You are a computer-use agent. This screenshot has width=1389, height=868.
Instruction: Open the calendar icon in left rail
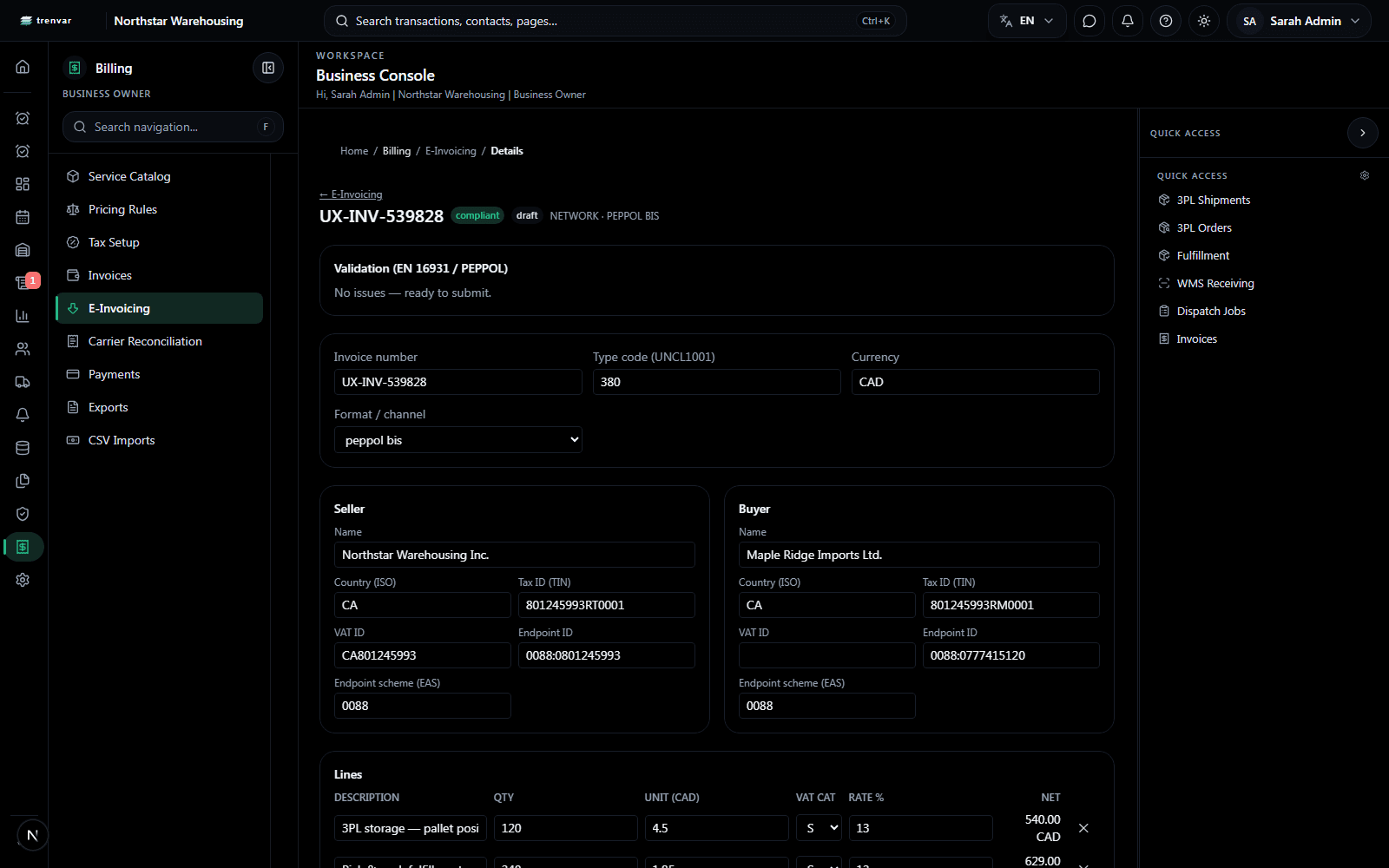(x=23, y=217)
